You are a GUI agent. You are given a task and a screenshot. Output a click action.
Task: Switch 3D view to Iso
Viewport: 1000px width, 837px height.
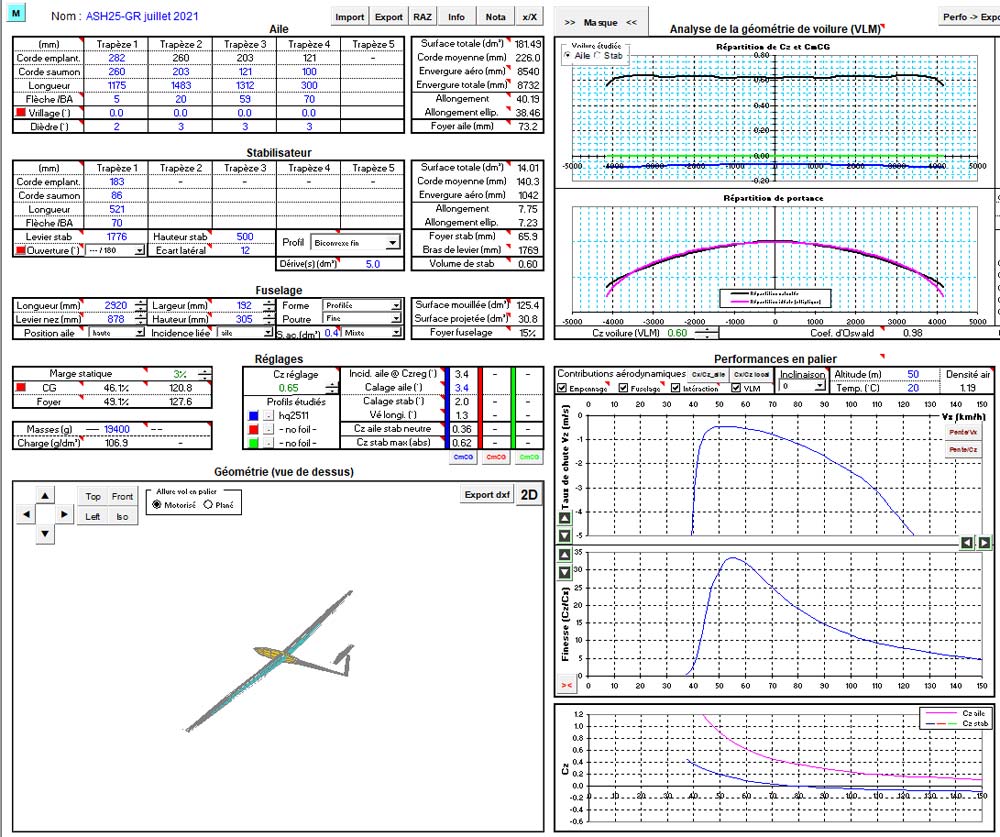click(x=122, y=516)
